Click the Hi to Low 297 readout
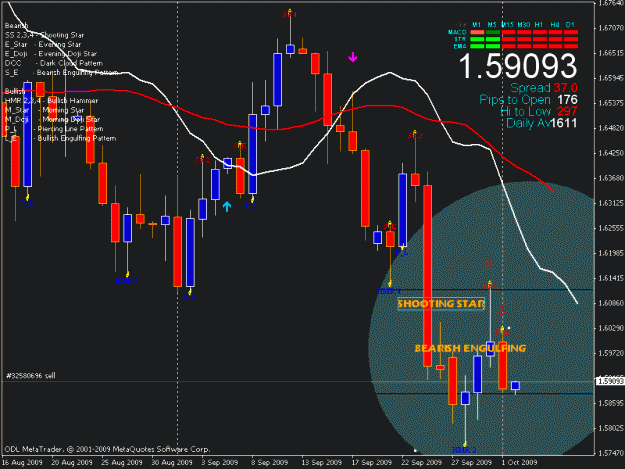Screen dimensions: 625x469 click(539, 111)
